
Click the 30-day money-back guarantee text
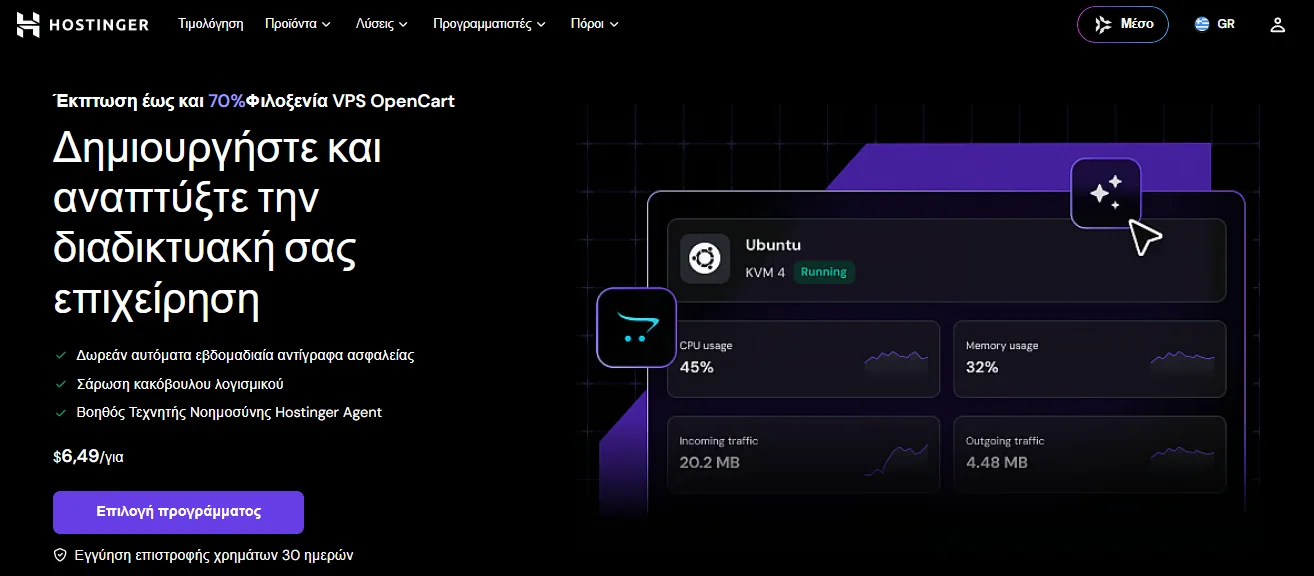point(213,555)
